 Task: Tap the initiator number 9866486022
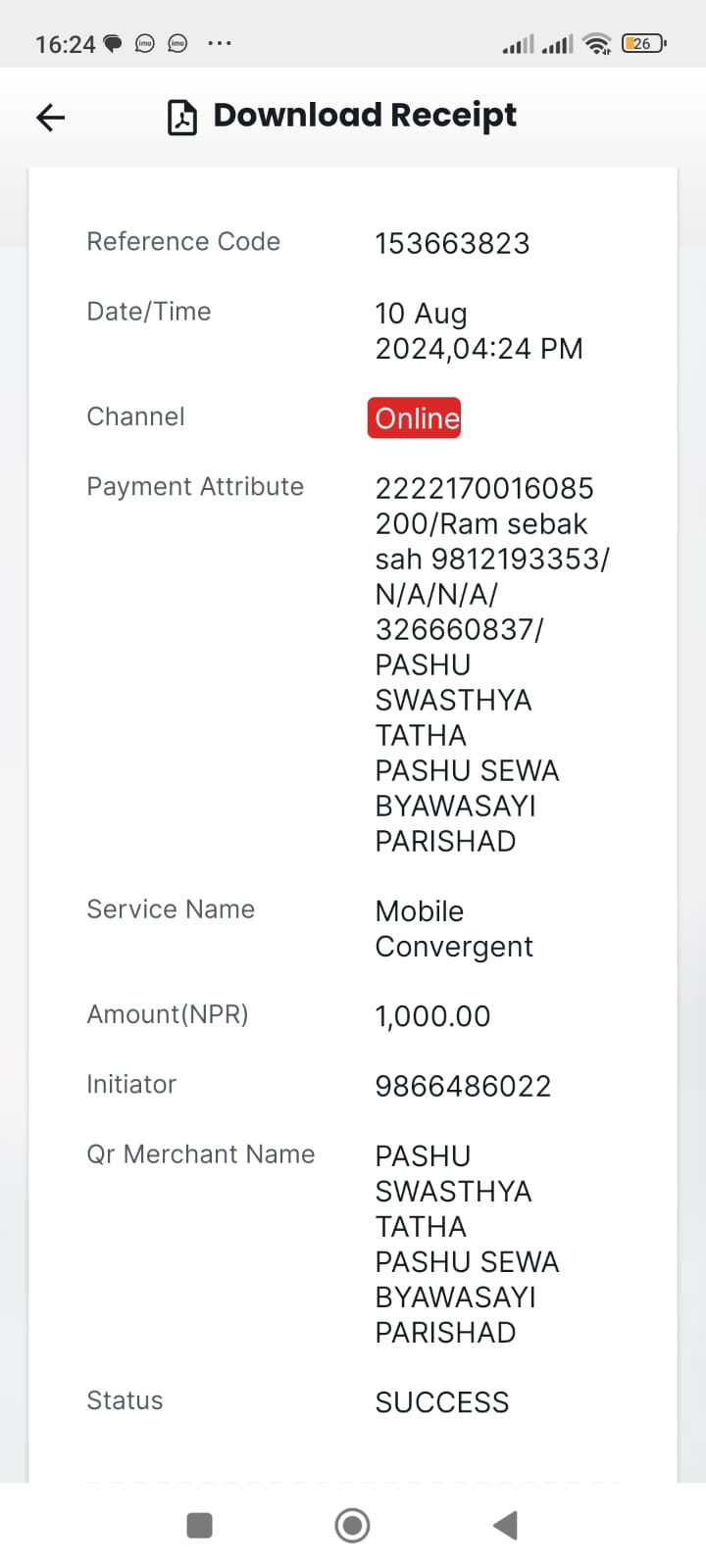[x=463, y=1086]
